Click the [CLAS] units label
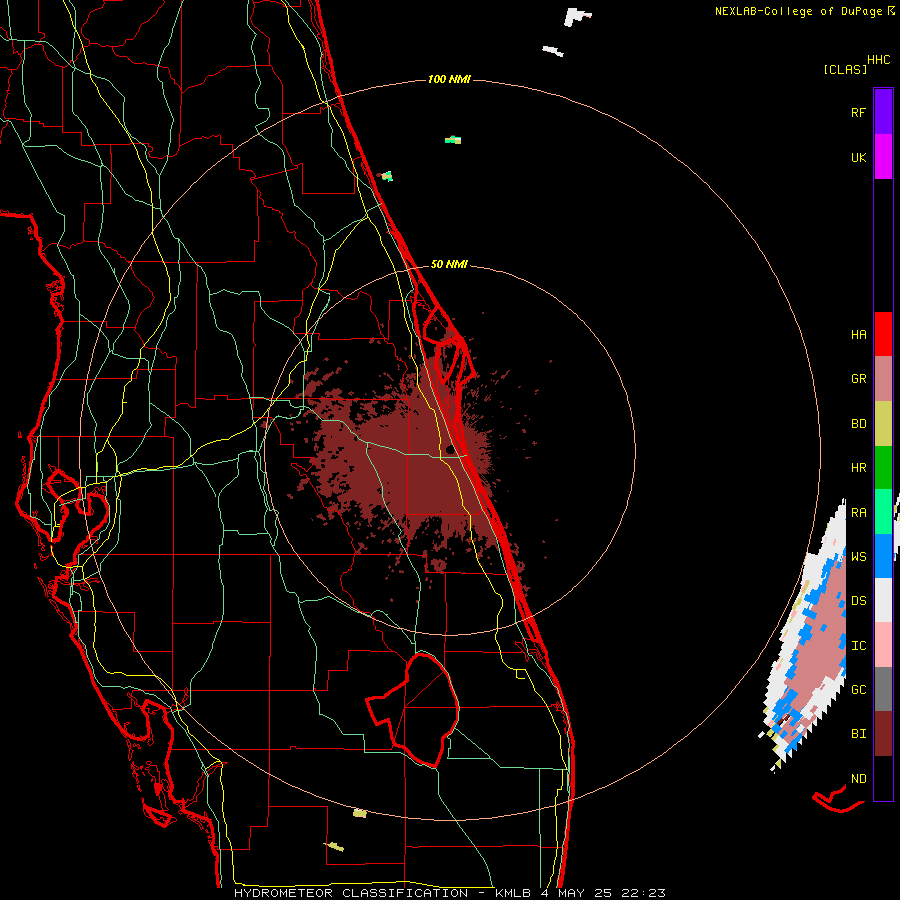The height and width of the screenshot is (900, 900). pos(845,70)
